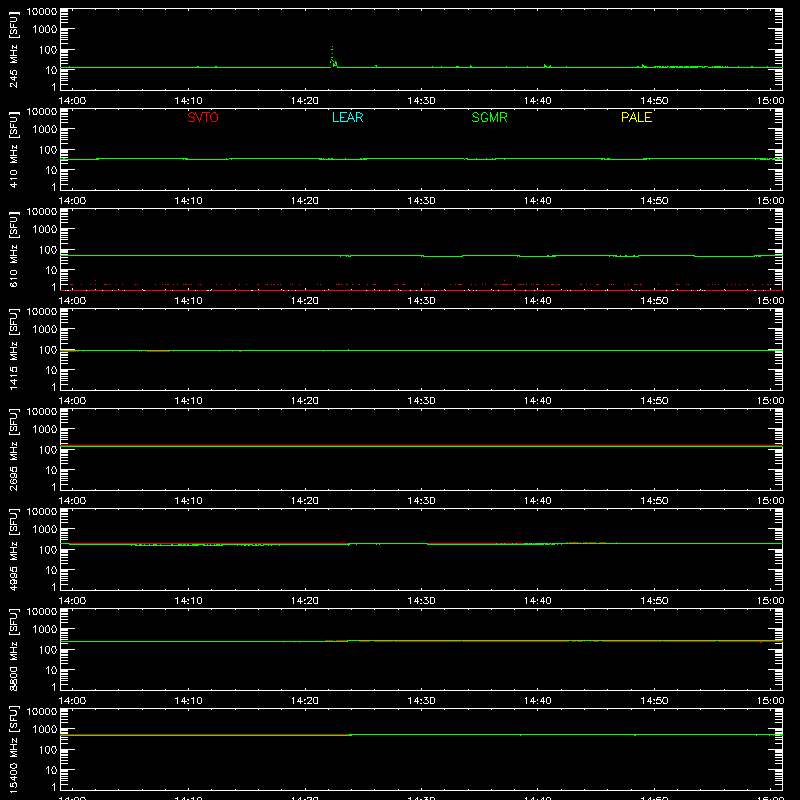
Task: Click 14:40 tick under the 610 MHz plot
Action: coord(538,301)
